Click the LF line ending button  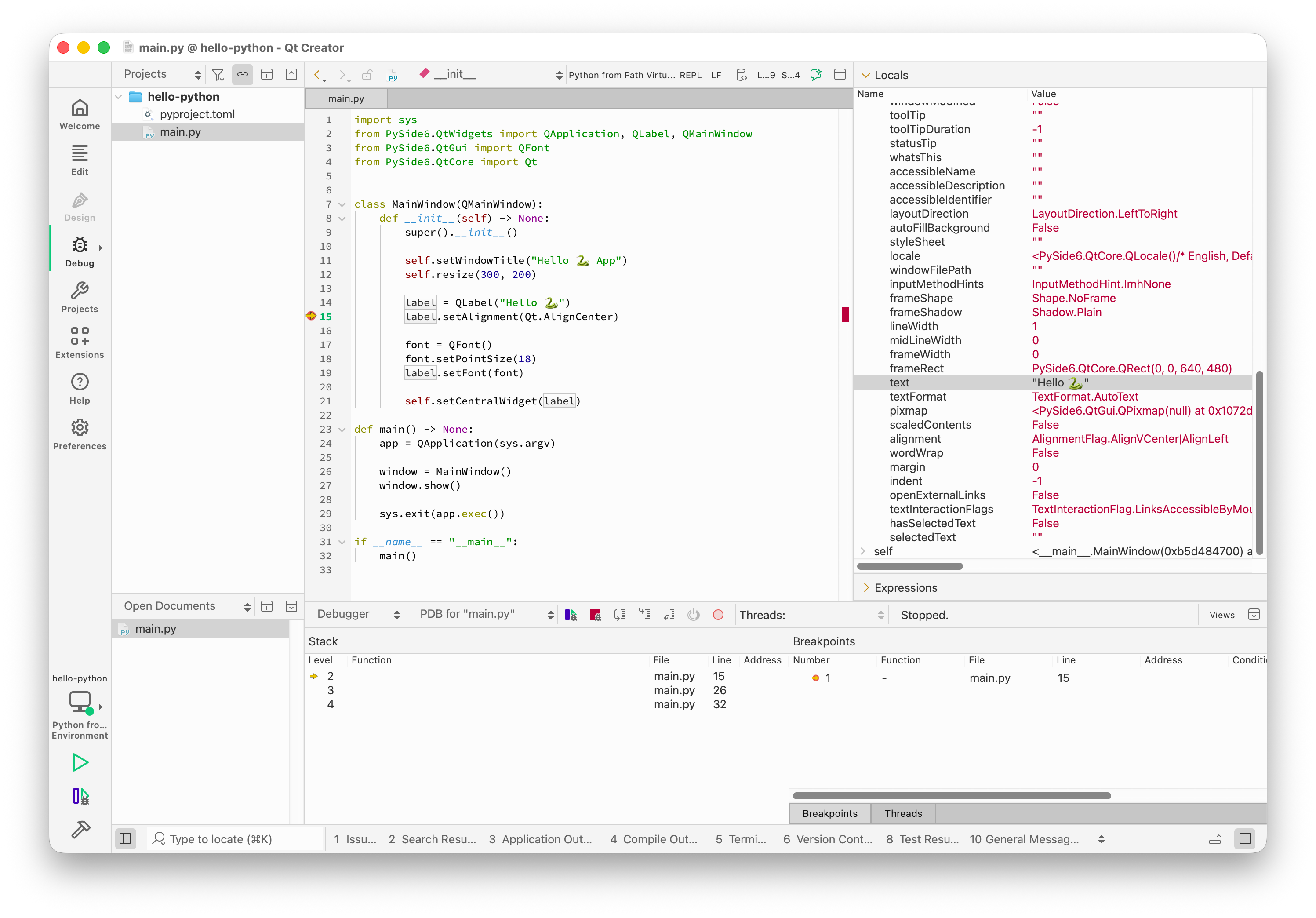716,75
